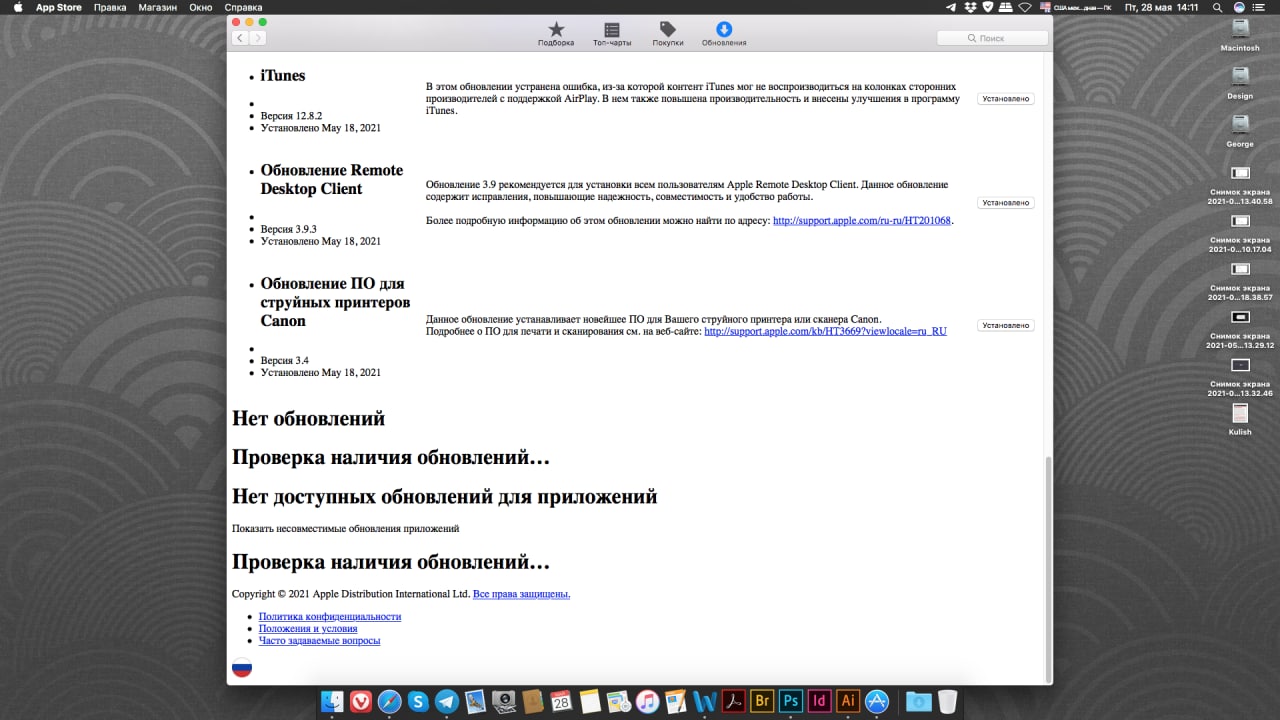
Task: Select Kulish file on the desktop
Action: tap(1240, 419)
